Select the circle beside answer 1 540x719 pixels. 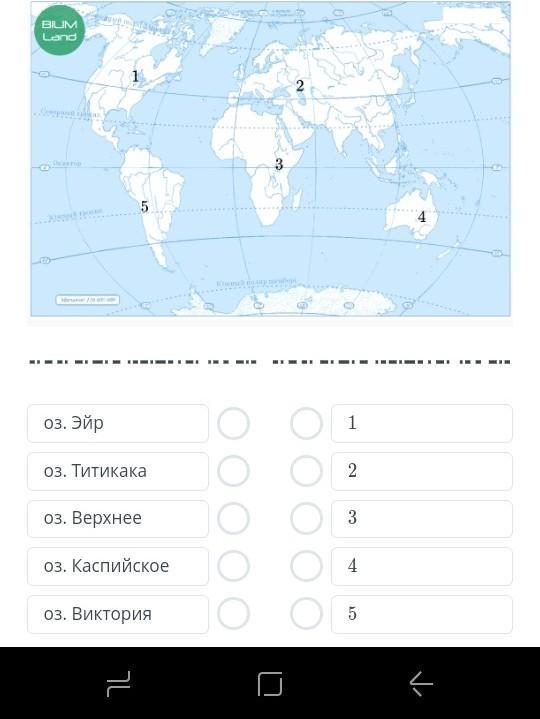tap(306, 423)
